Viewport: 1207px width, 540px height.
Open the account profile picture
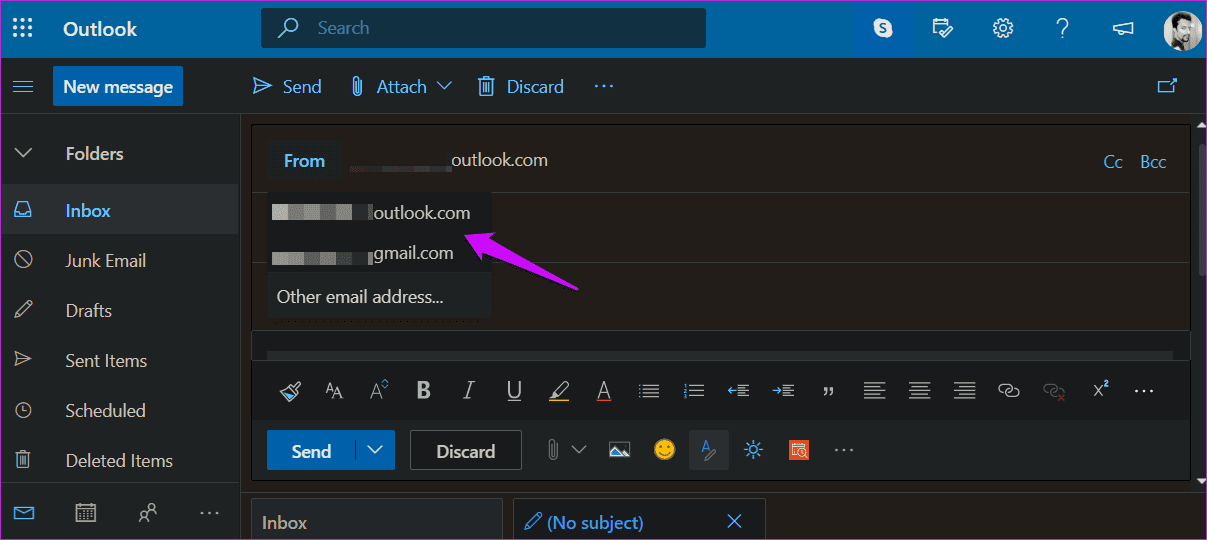[1183, 30]
